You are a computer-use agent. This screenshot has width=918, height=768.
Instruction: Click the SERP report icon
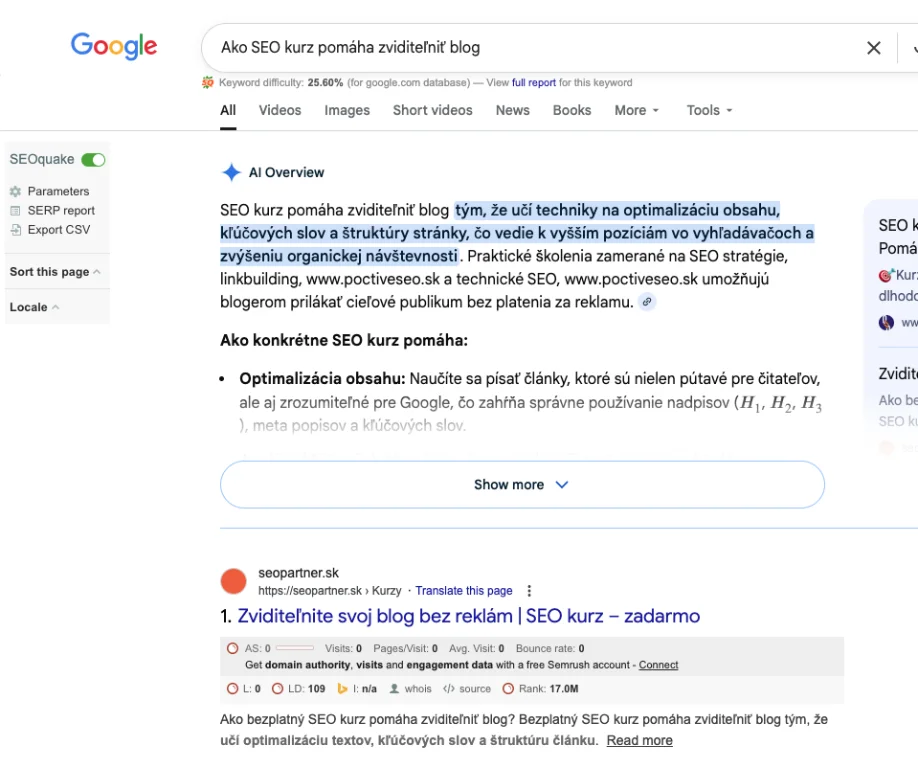[15, 211]
